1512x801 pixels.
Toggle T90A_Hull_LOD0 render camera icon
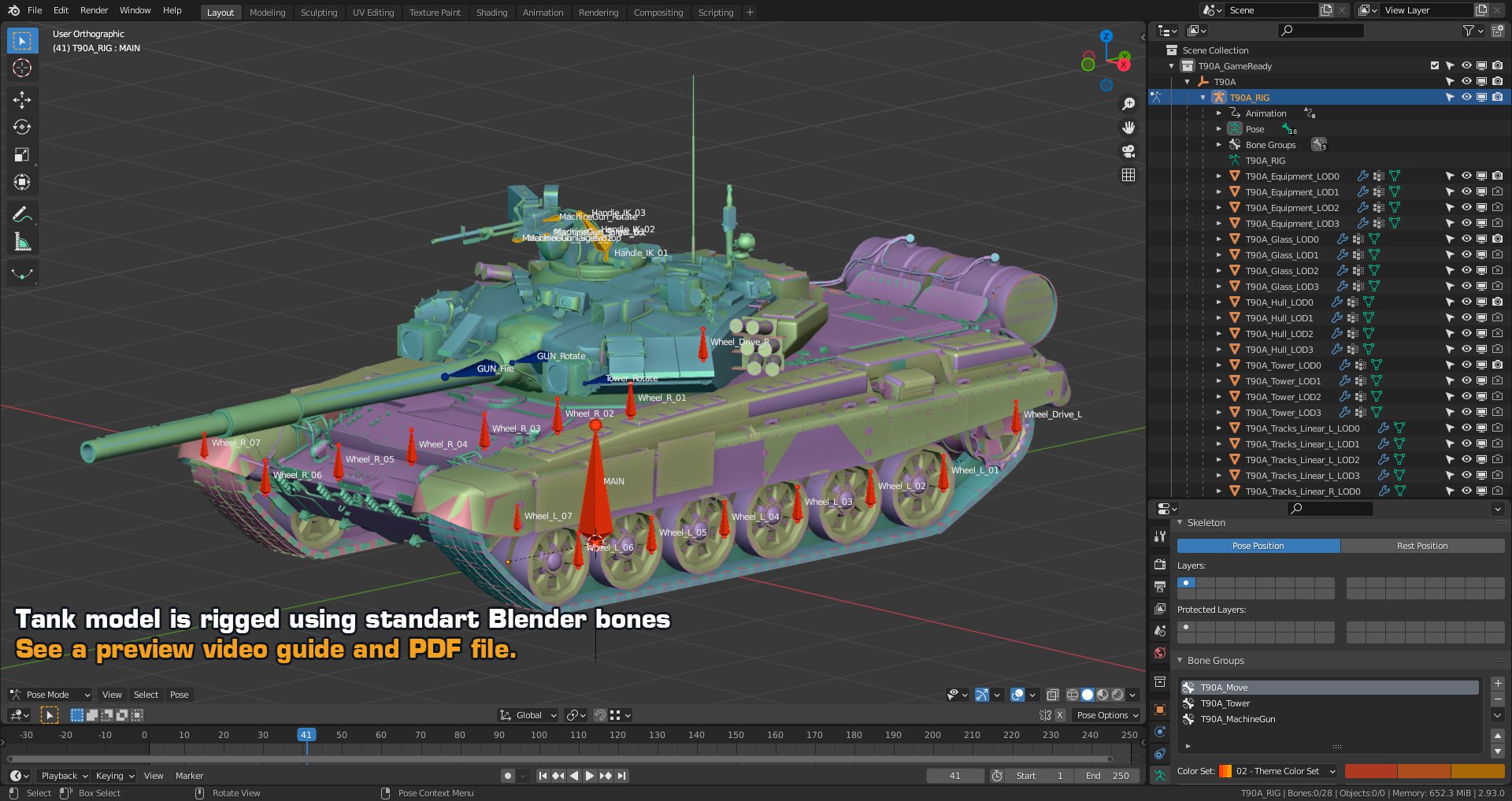[x=1497, y=302]
